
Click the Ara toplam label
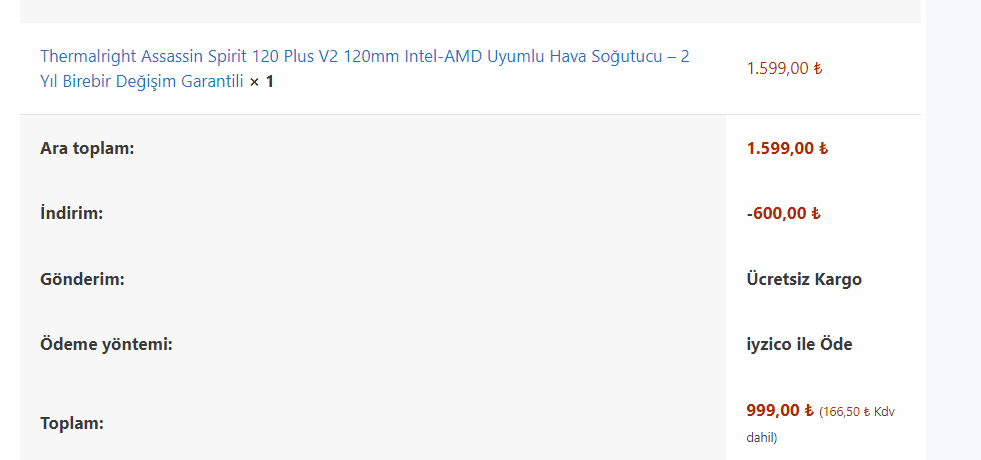pos(87,149)
